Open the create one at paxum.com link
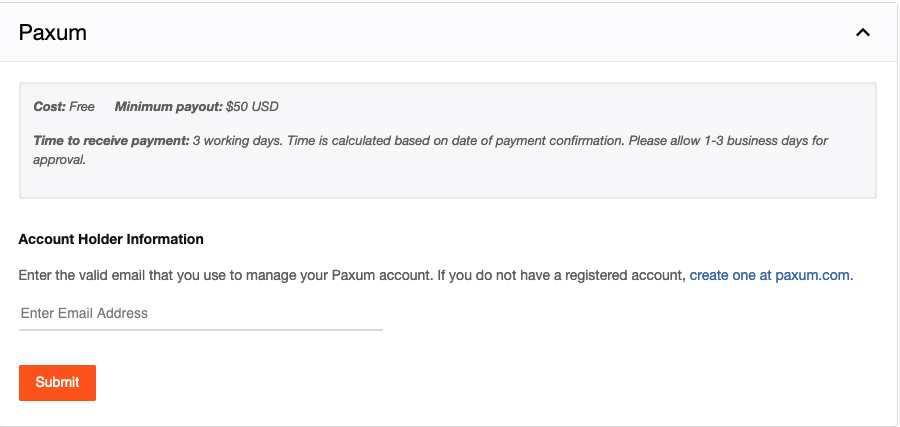900x427 pixels. [x=770, y=274]
